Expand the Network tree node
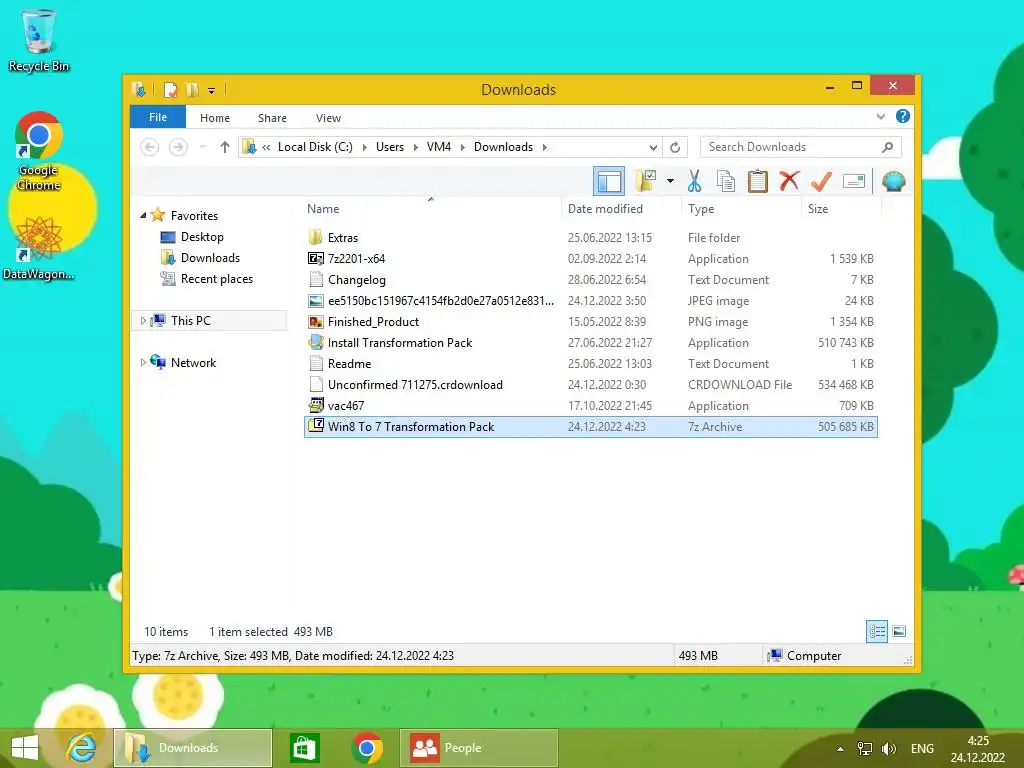This screenshot has width=1024, height=768. (x=143, y=362)
